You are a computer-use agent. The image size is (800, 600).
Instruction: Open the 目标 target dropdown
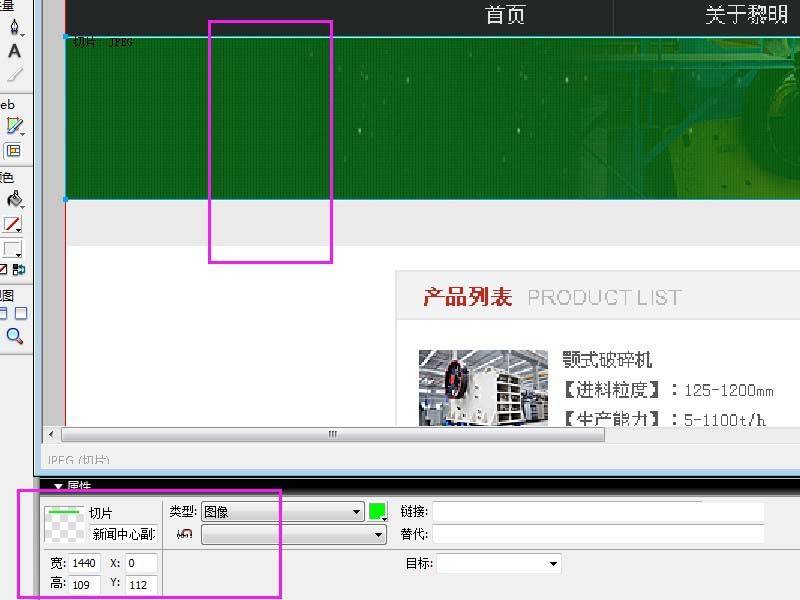pos(498,564)
